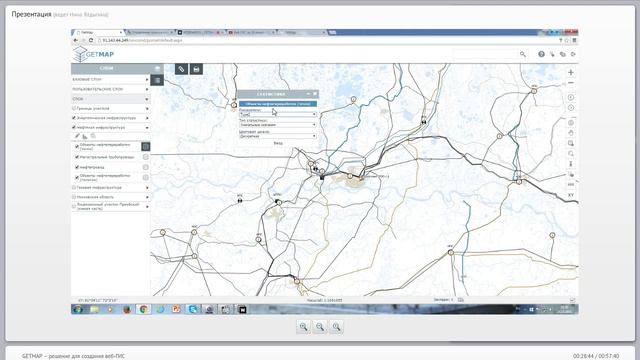Minimize the statistics dialog

click(308, 94)
